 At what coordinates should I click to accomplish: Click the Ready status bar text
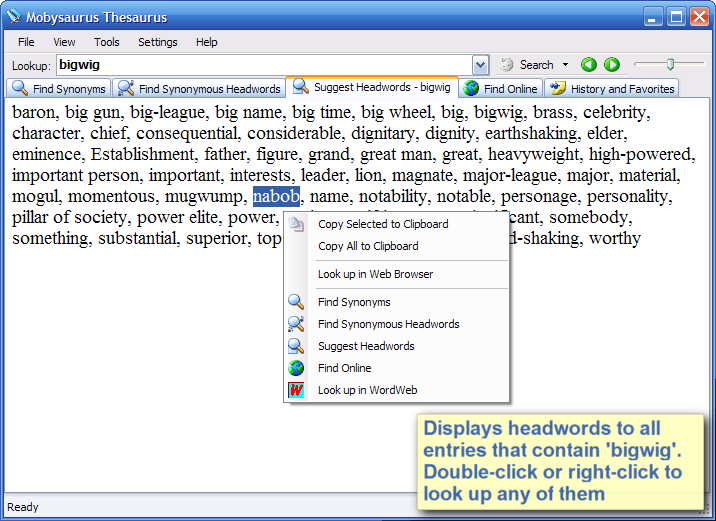coord(23,507)
